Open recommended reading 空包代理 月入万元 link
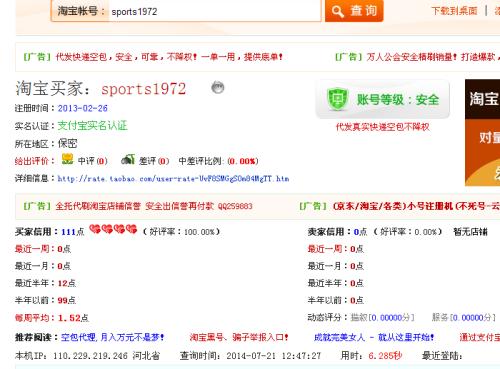 pos(113,337)
